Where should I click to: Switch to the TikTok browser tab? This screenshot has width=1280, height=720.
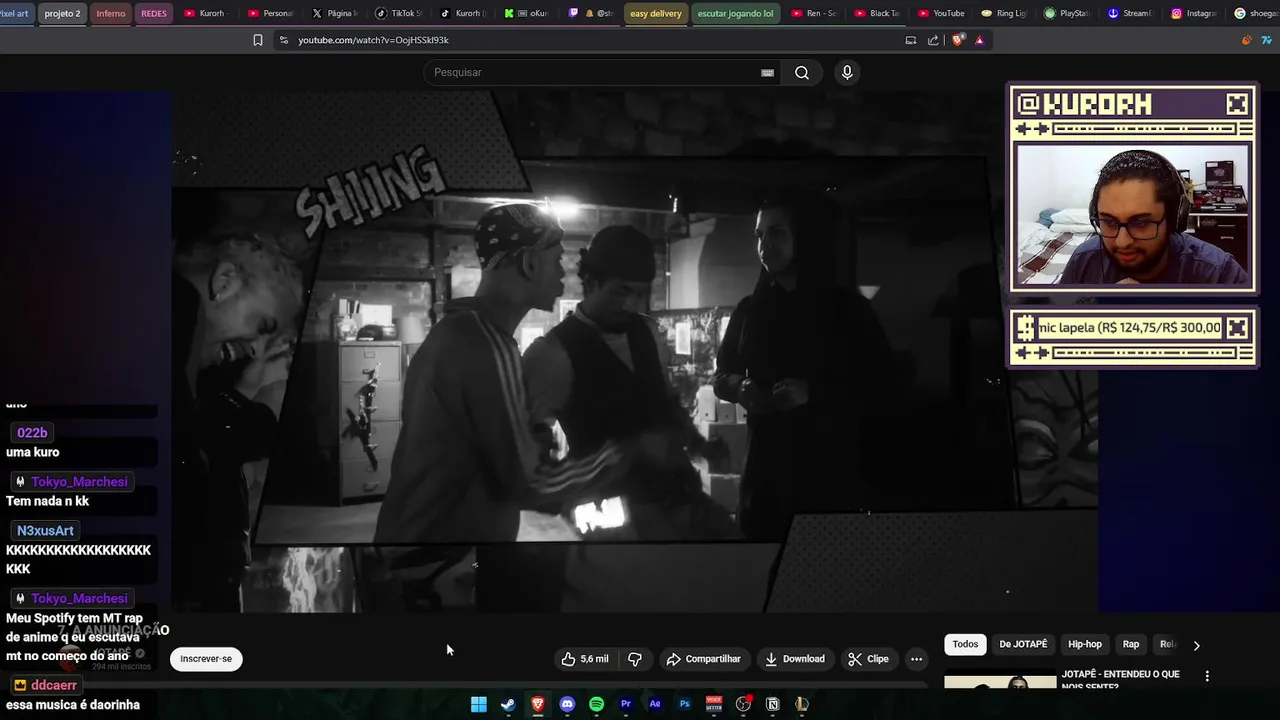[400, 13]
